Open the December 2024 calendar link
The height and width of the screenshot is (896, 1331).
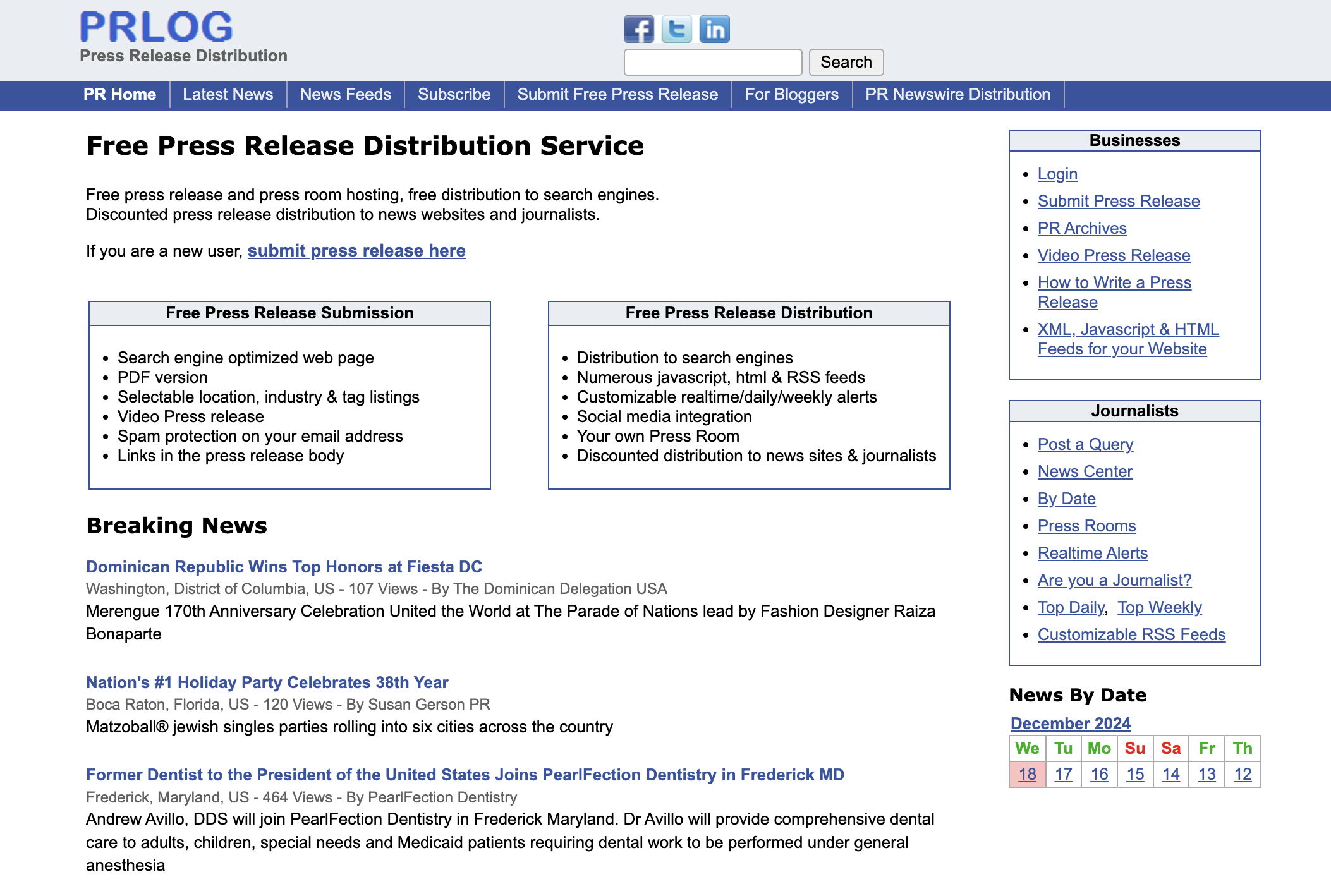pyautogui.click(x=1071, y=723)
